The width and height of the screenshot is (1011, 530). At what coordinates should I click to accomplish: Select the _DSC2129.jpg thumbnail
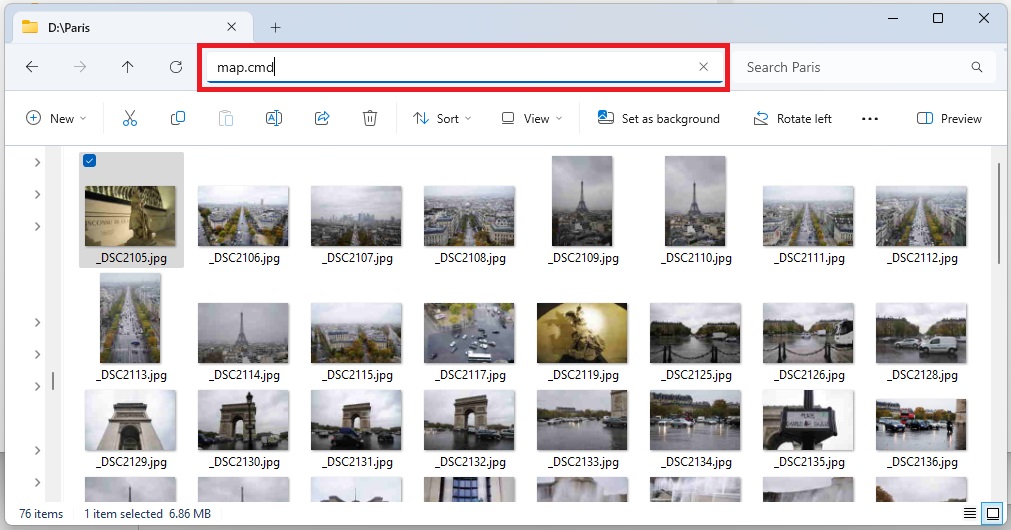[130, 420]
